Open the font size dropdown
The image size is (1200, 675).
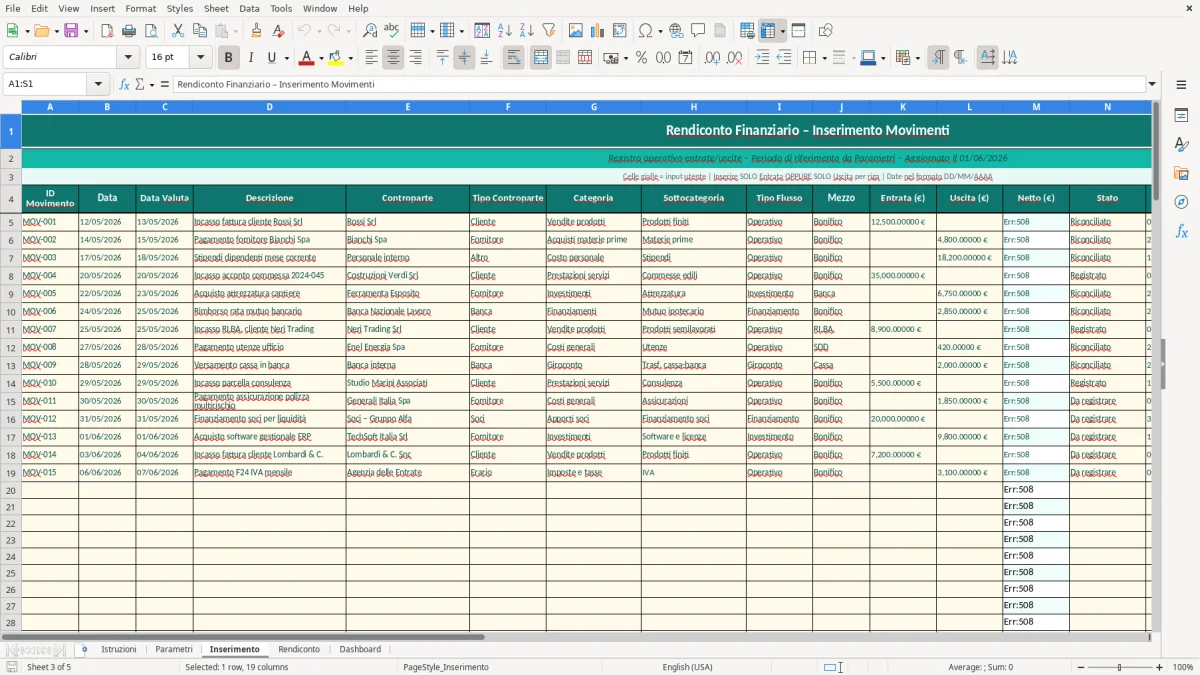200,58
